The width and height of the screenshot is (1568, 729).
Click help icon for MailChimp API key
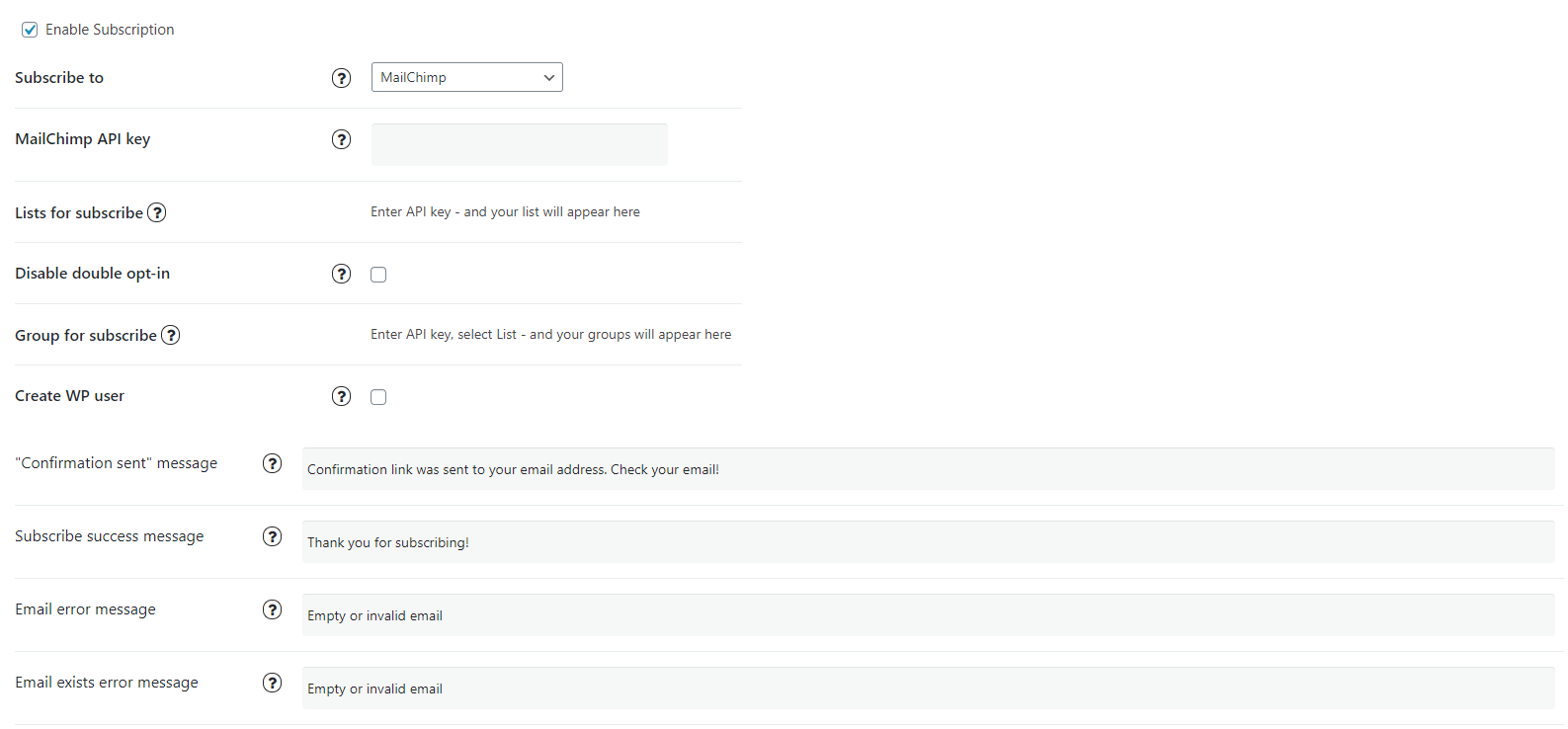click(x=341, y=139)
